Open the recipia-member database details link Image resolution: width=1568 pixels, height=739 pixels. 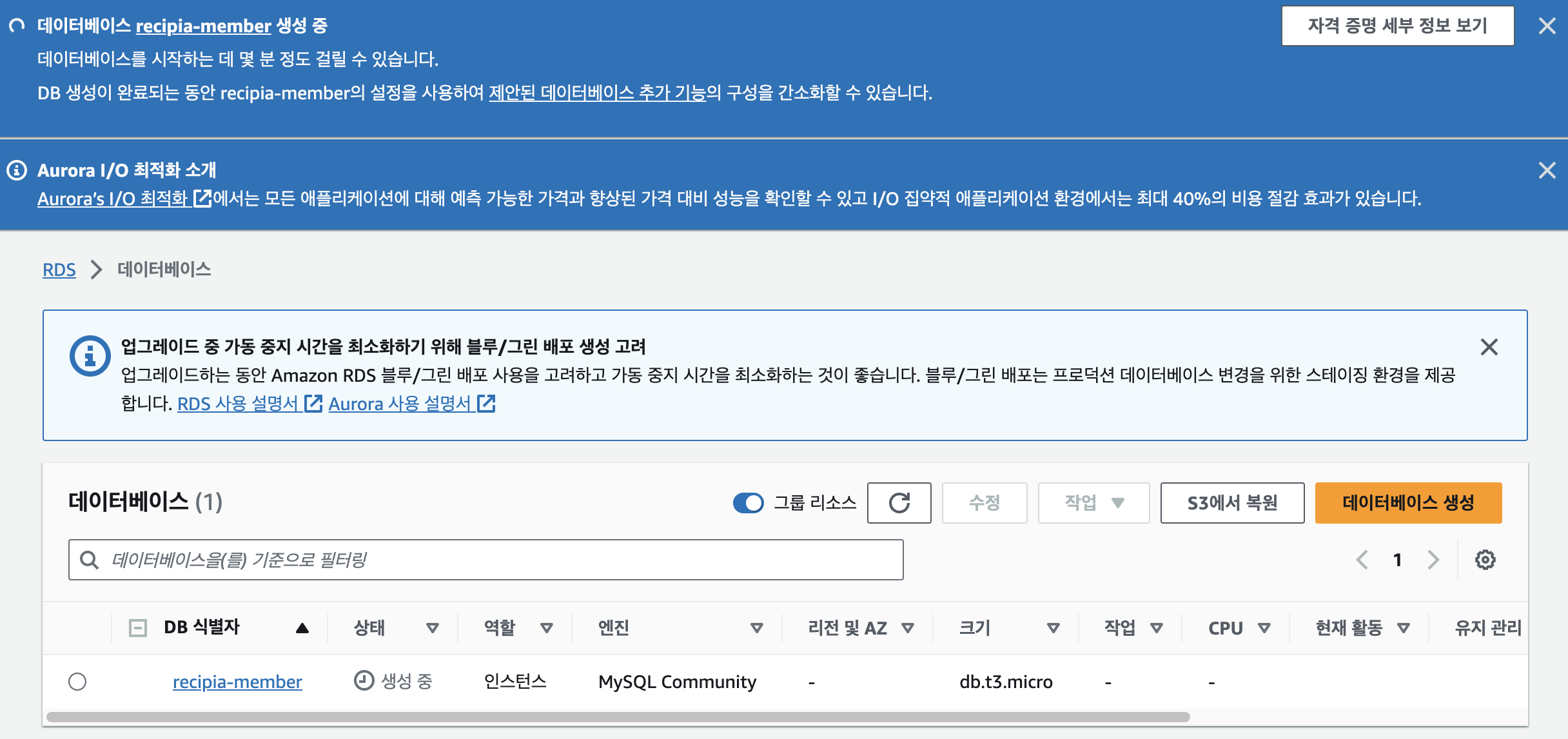point(237,682)
